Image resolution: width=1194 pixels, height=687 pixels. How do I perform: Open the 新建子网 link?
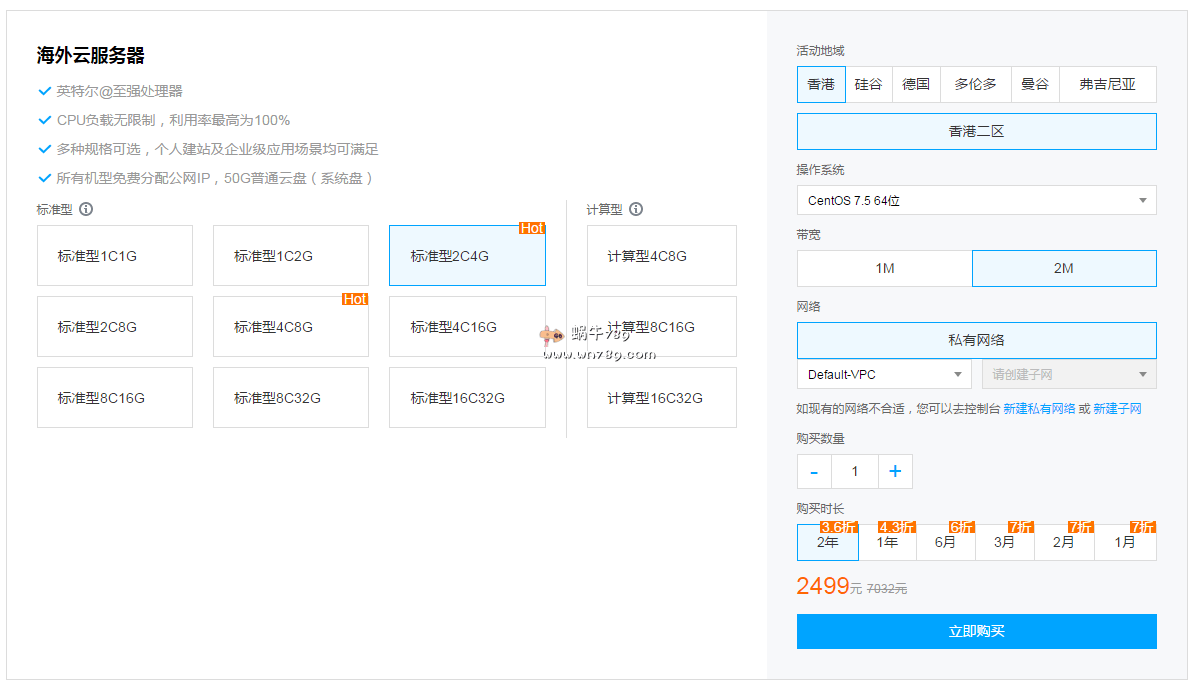click(x=1117, y=409)
